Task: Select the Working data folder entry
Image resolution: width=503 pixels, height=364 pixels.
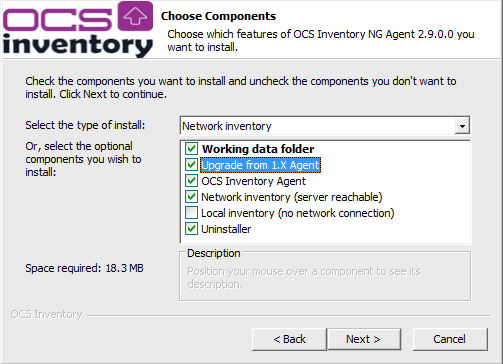Action: (x=258, y=149)
